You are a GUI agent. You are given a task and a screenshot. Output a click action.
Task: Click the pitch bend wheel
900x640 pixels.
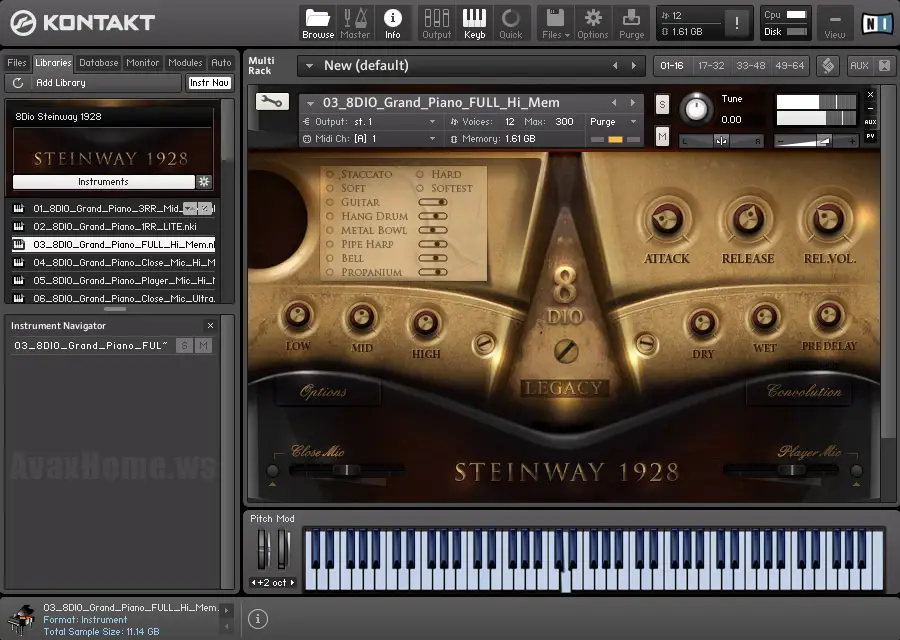coord(263,549)
